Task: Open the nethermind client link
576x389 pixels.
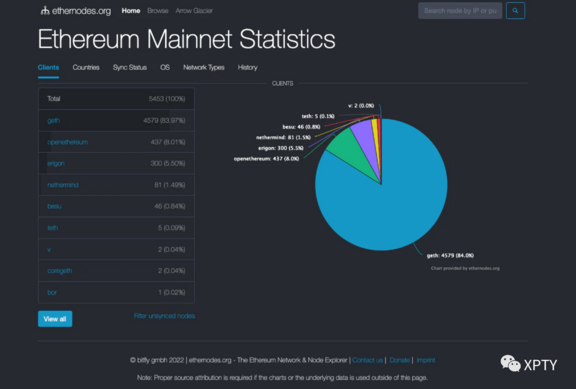Action: click(63, 185)
